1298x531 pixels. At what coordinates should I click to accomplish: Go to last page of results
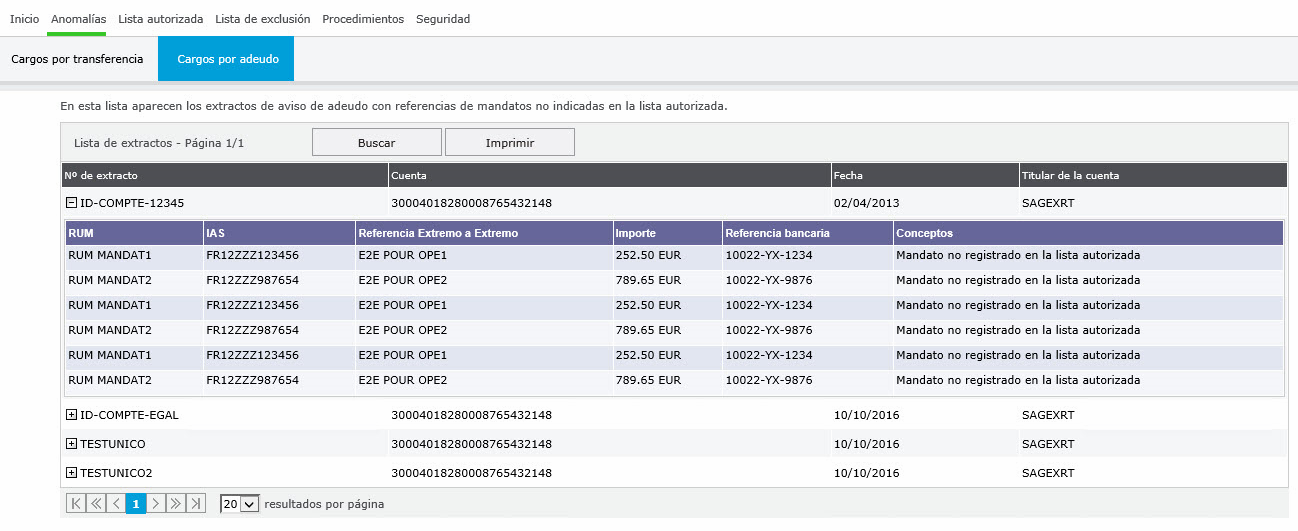click(196, 504)
